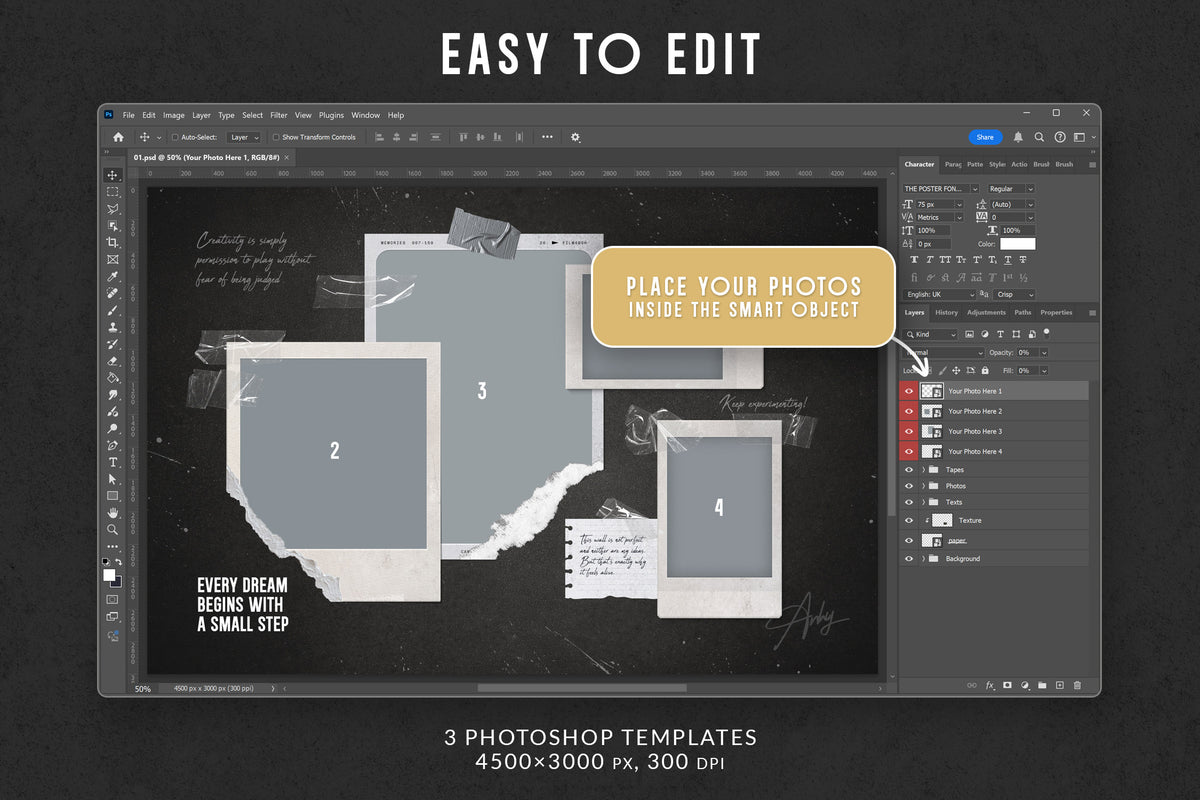Enable the Auto-Select checkbox
Viewport: 1200px width, 800px height.
pyautogui.click(x=175, y=137)
